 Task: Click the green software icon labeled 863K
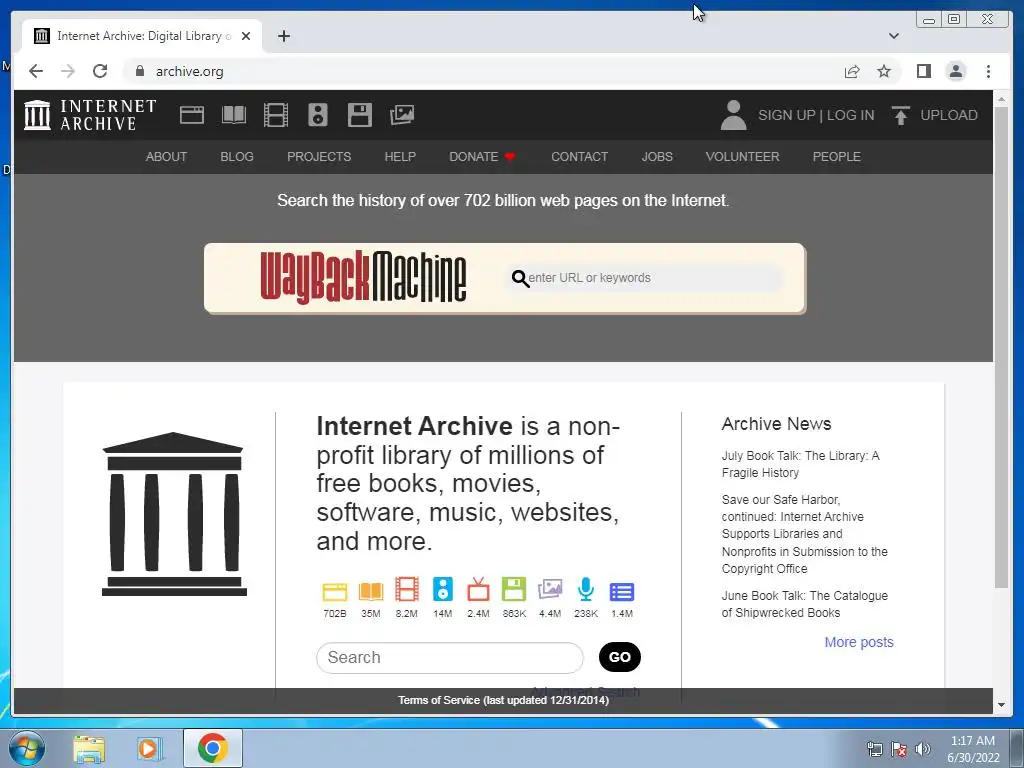[514, 589]
